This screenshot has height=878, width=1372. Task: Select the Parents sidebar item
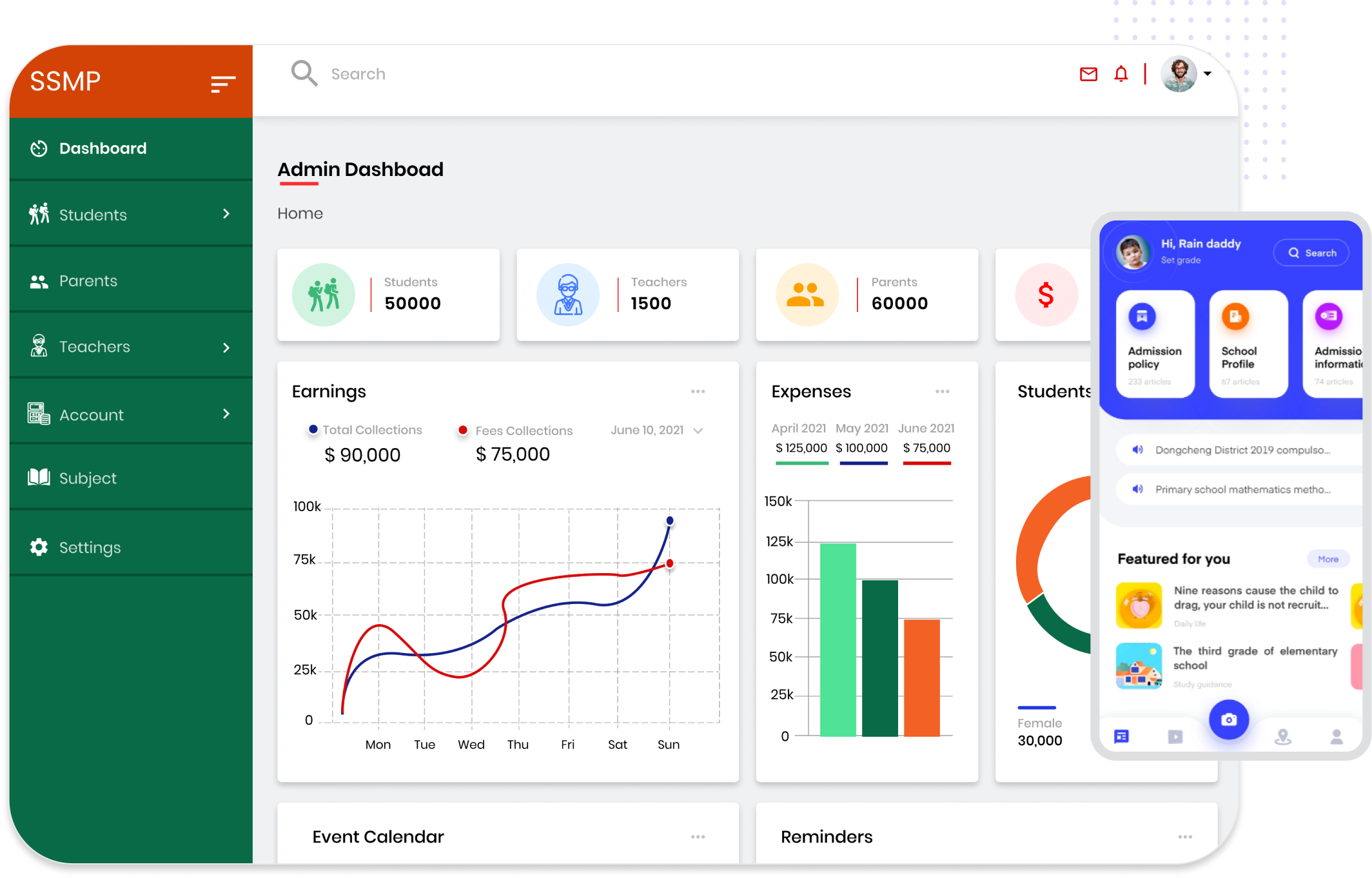[x=88, y=281]
